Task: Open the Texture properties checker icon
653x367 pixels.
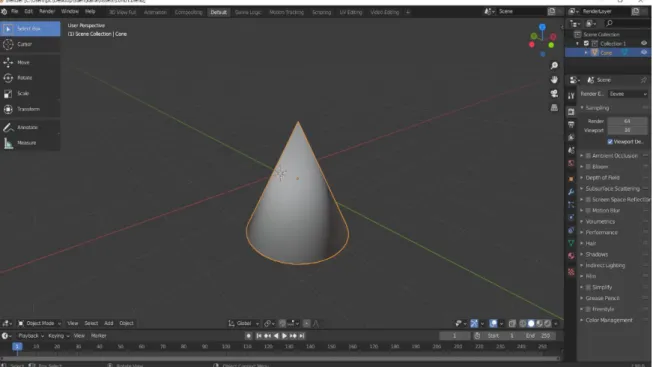Action: pos(571,272)
